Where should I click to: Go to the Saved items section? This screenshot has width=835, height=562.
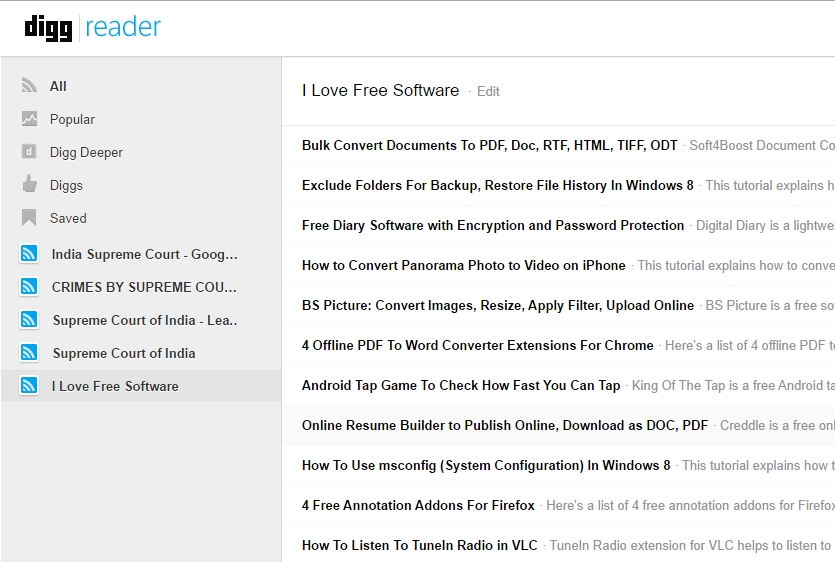click(68, 218)
